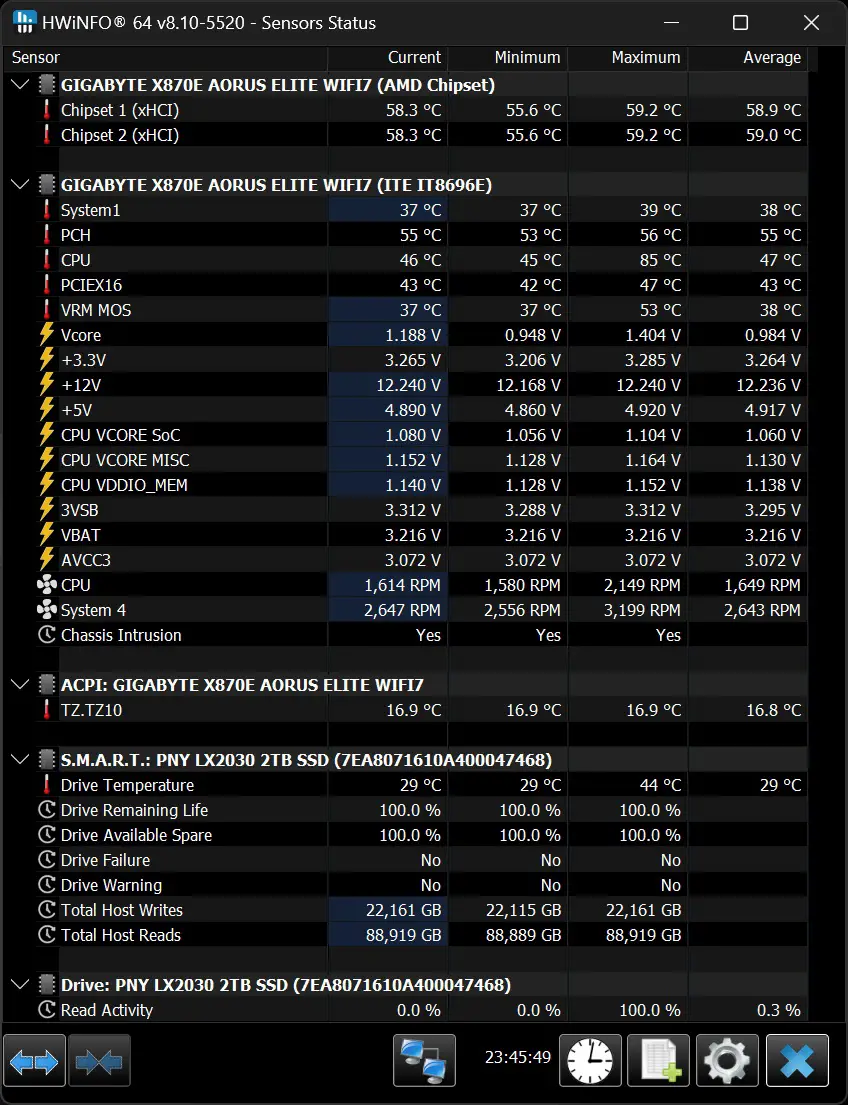Close sensors with the blue X icon
Screen dimensions: 848x1105
click(x=797, y=1061)
